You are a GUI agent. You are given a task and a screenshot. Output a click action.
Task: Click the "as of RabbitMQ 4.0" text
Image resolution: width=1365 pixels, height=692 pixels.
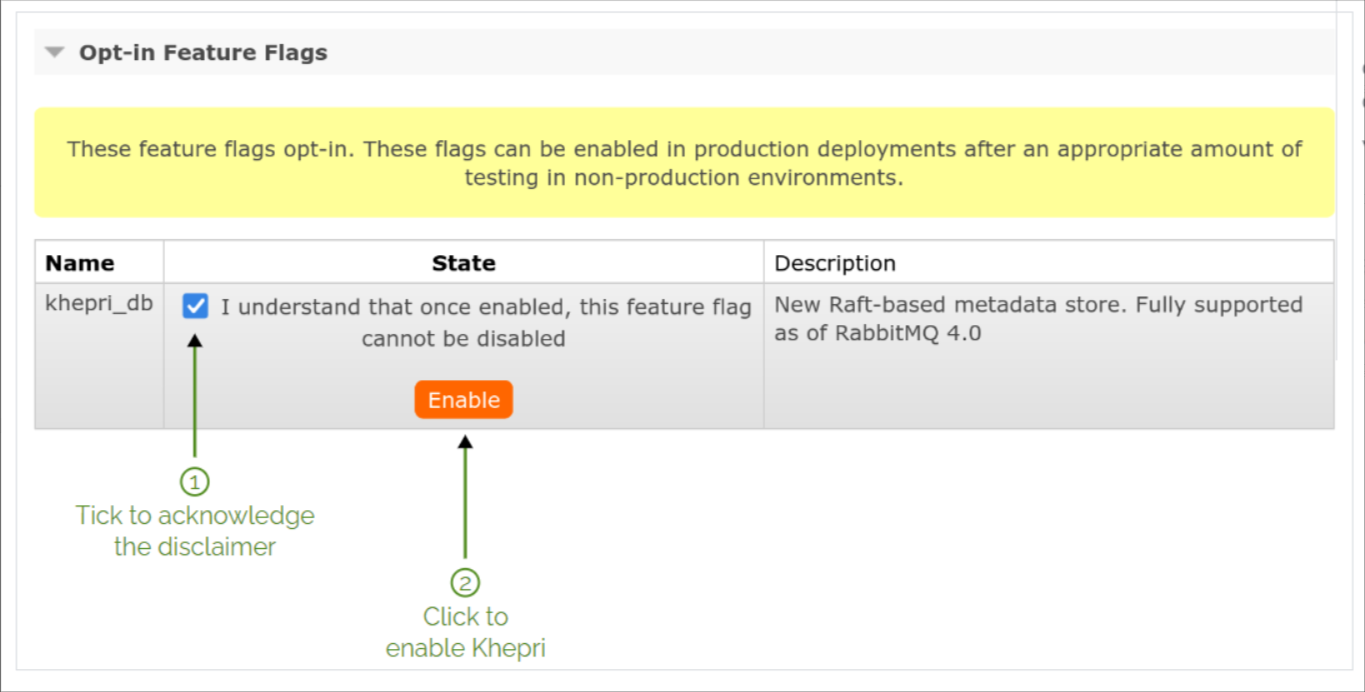pos(877,333)
